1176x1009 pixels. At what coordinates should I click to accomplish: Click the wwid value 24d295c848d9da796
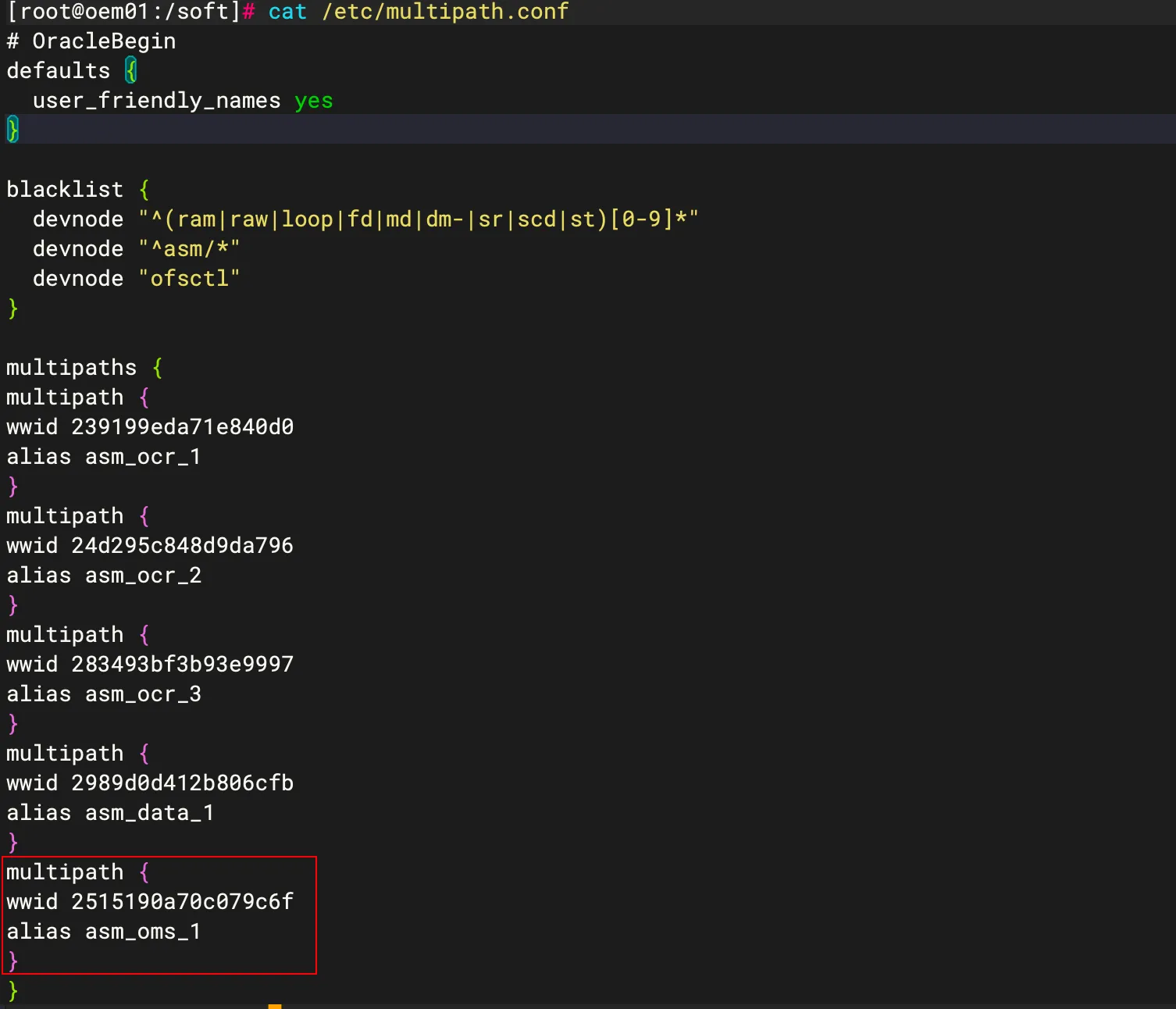pyautogui.click(x=182, y=546)
